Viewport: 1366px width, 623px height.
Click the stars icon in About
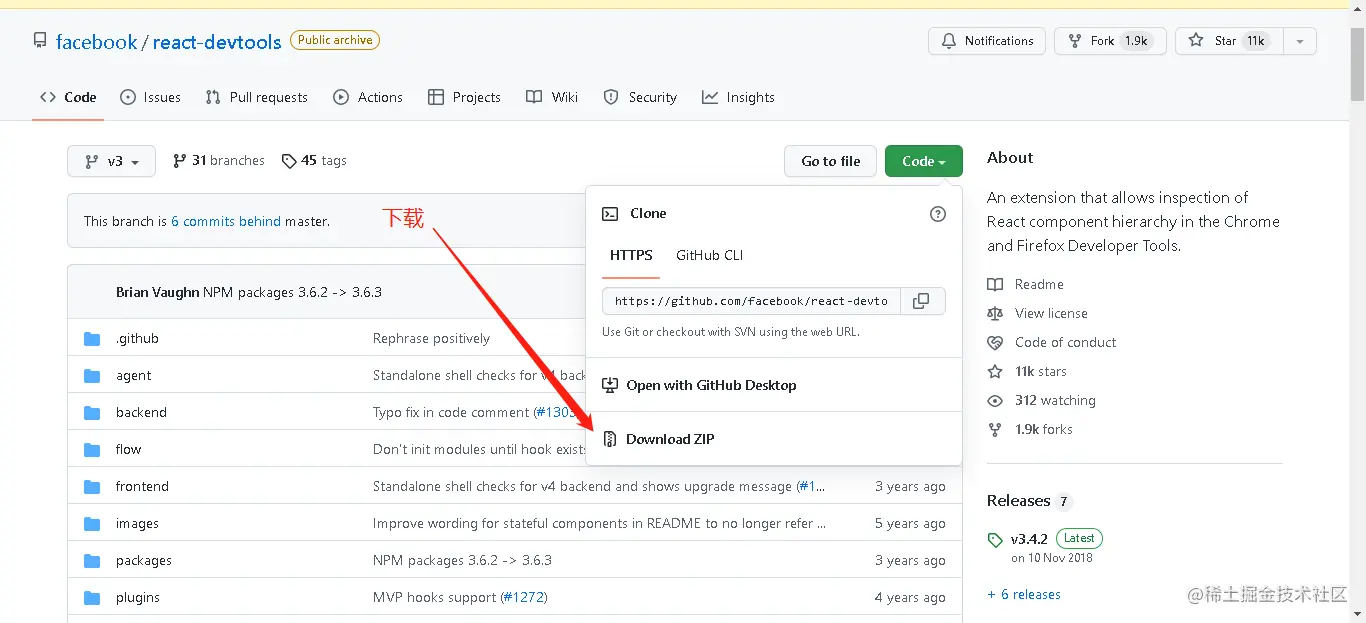[995, 372]
